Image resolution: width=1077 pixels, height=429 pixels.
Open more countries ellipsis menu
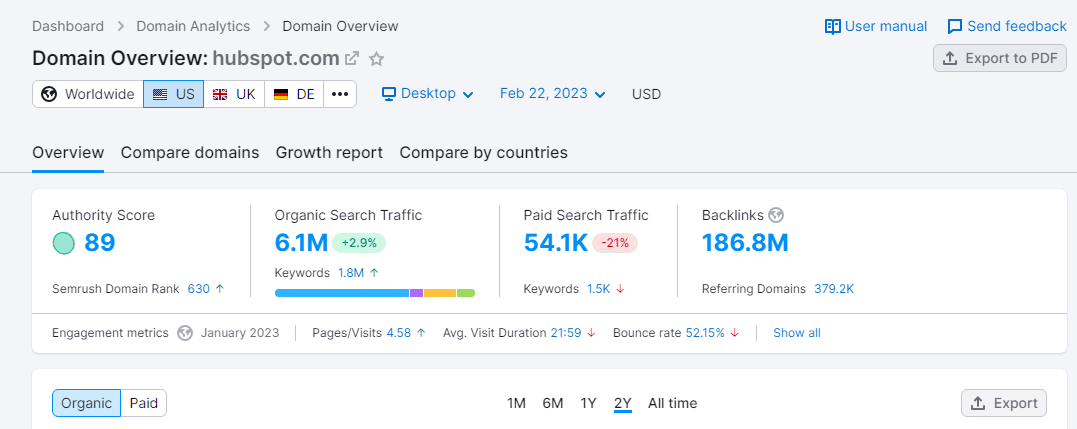pyautogui.click(x=340, y=94)
